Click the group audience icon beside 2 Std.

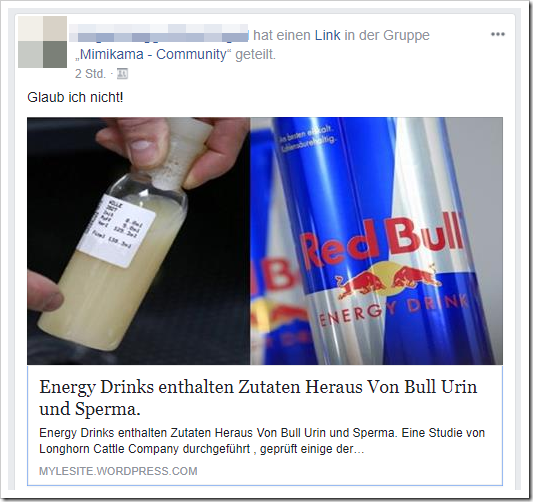[x=122, y=73]
